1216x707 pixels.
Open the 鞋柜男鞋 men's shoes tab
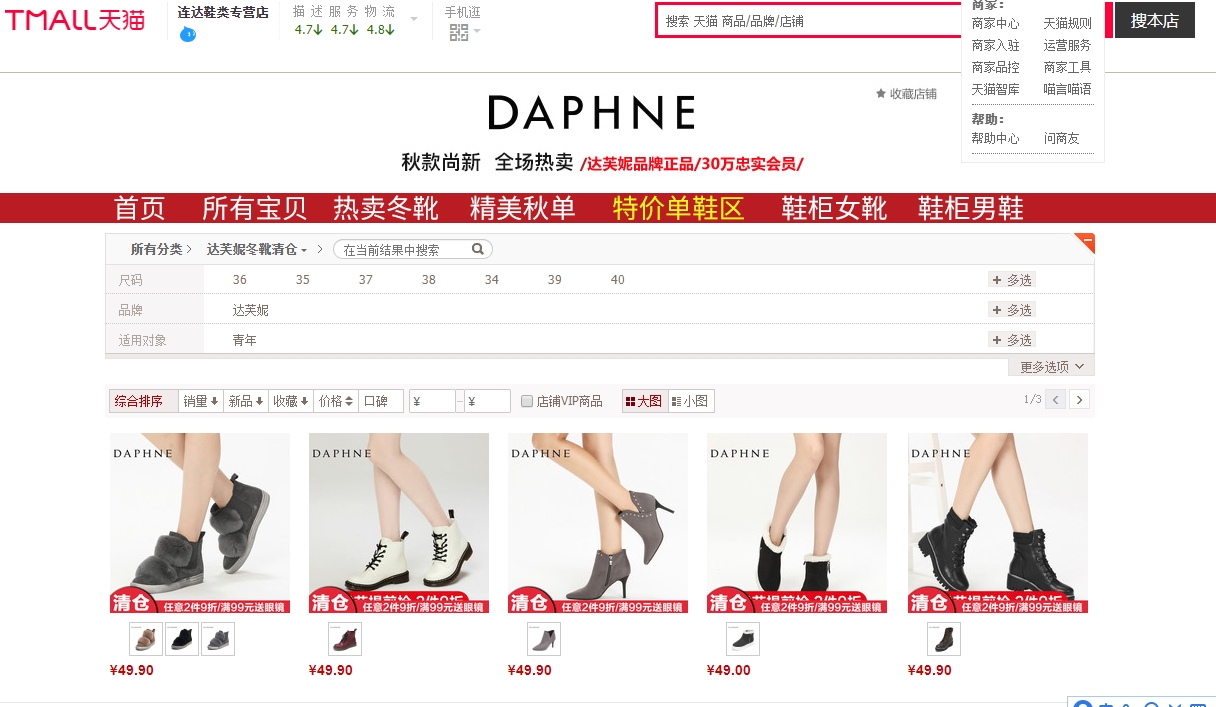tap(971, 208)
